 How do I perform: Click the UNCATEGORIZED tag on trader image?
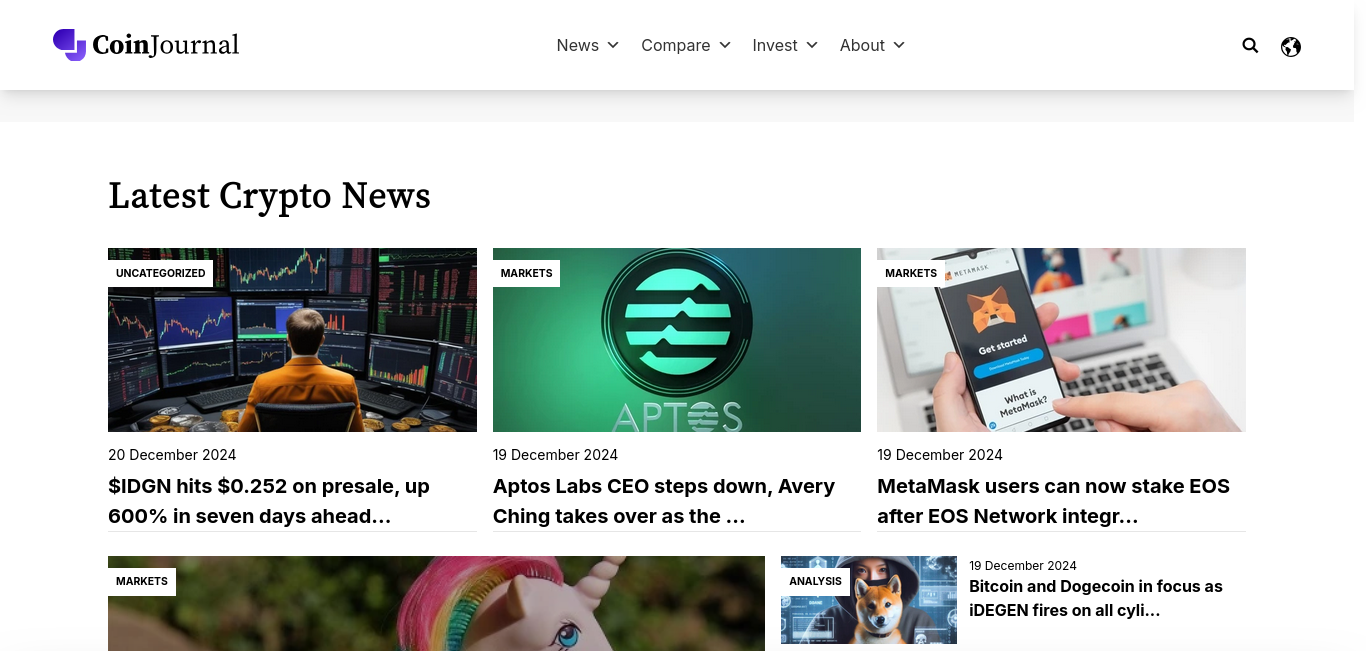[x=161, y=273]
